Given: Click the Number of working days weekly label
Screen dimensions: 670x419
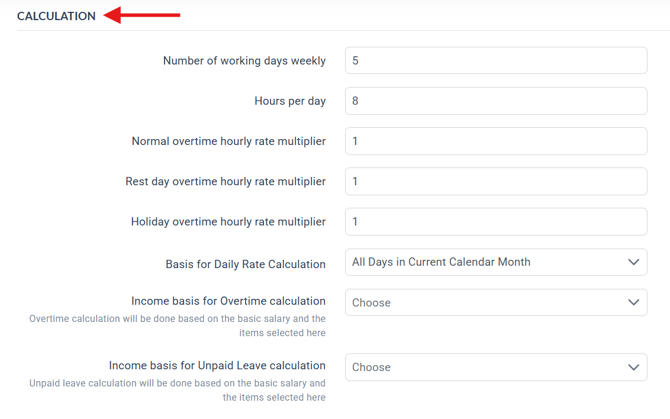Looking at the screenshot, I should pyautogui.click(x=244, y=61).
